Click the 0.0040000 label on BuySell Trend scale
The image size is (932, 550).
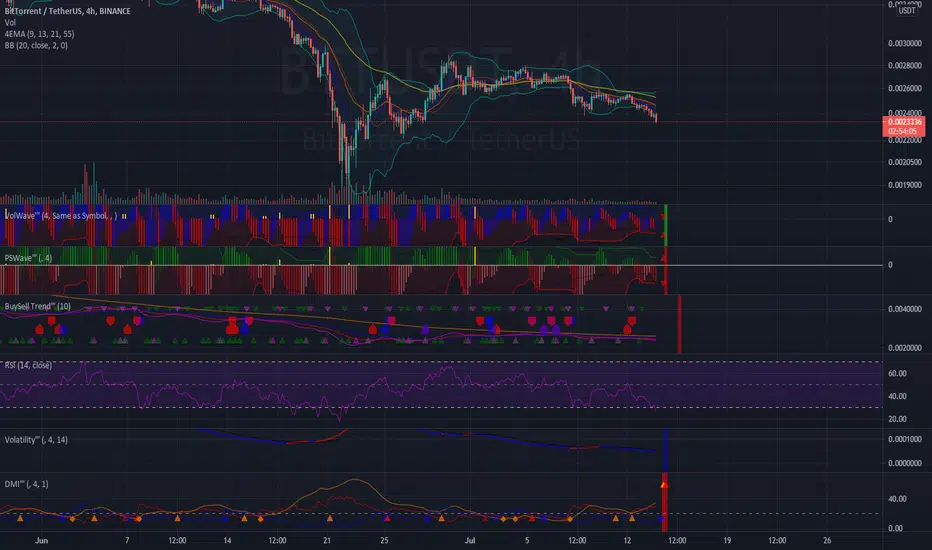pos(905,309)
